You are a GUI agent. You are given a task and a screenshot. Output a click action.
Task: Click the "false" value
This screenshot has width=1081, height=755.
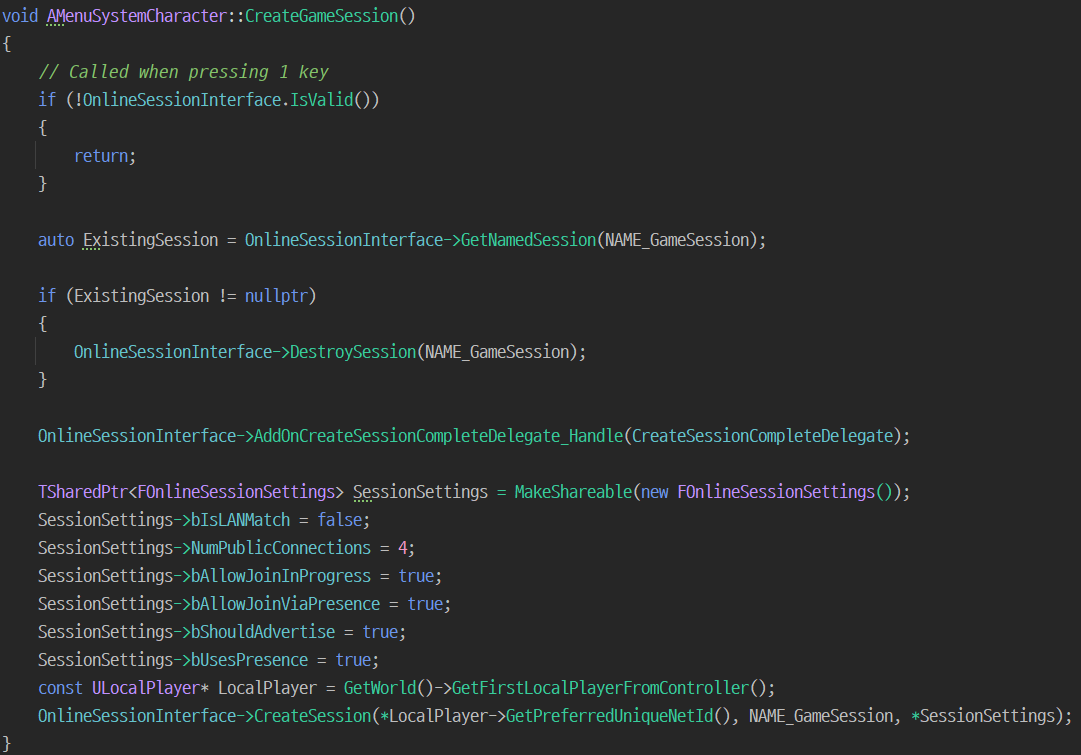[x=339, y=520]
